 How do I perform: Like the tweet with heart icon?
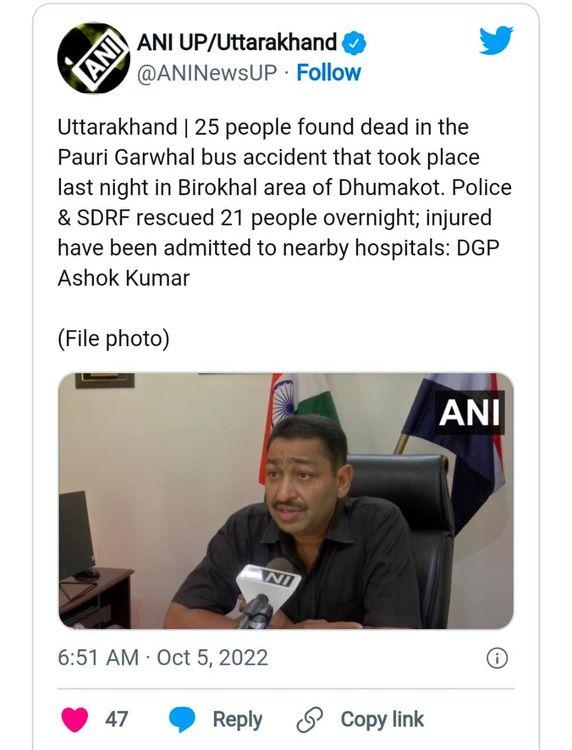(x=75, y=719)
